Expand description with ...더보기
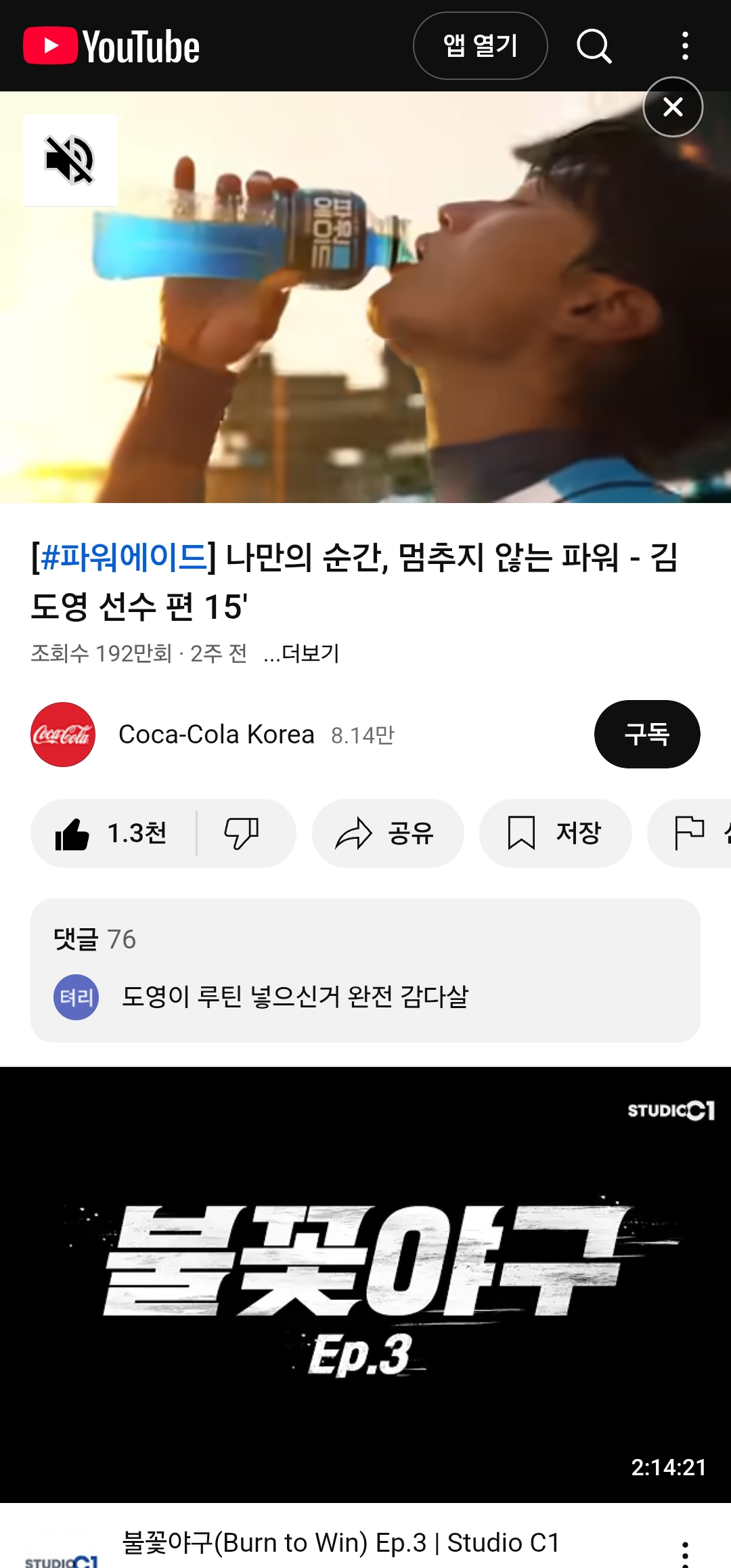731x1568 pixels. click(302, 654)
